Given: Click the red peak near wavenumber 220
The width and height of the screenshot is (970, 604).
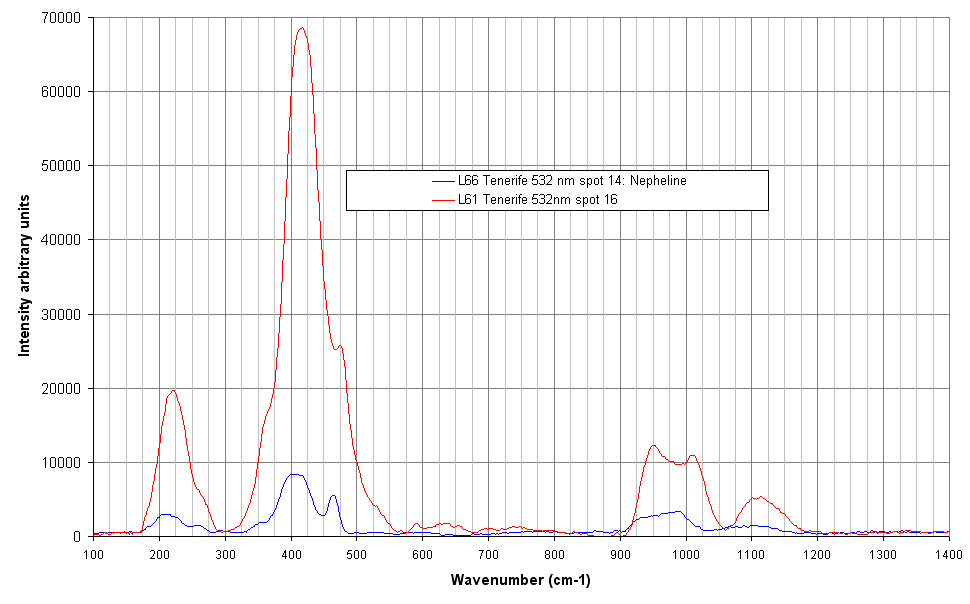Looking at the screenshot, I should (173, 390).
